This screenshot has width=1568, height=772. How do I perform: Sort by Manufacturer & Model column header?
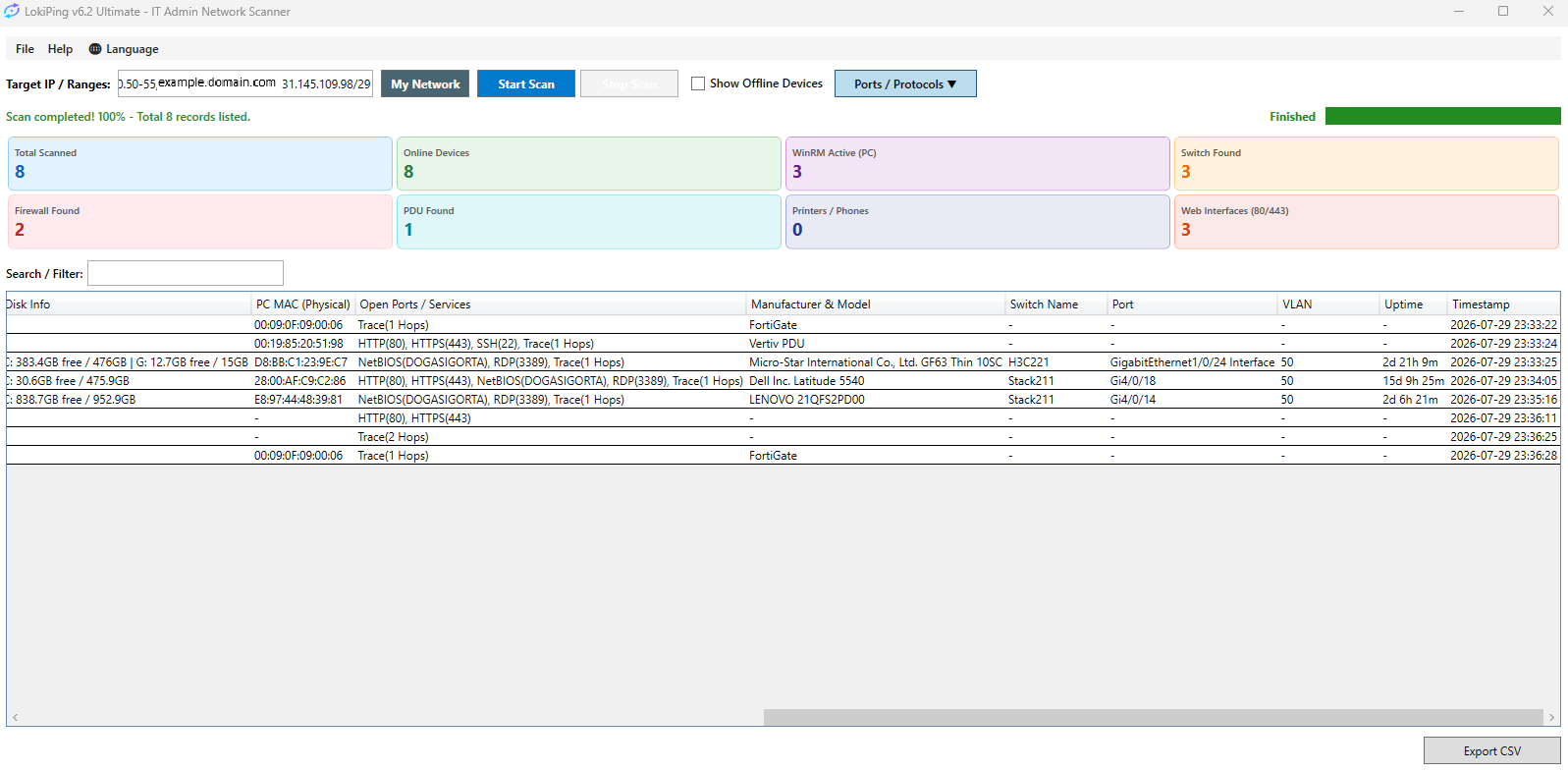tap(876, 304)
